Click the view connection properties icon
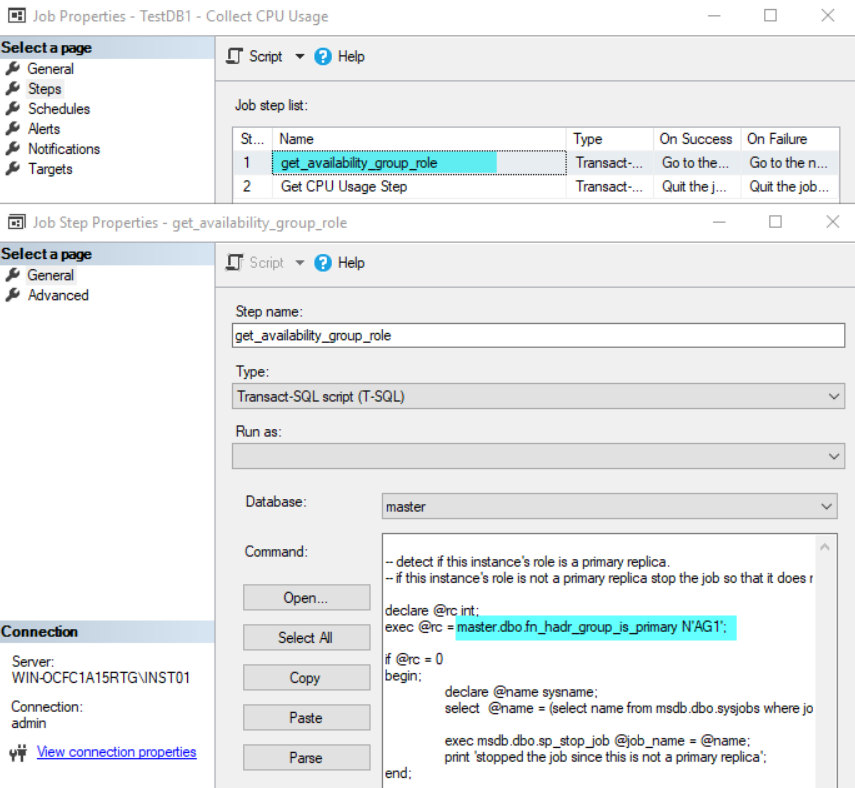This screenshot has height=788, width=855. [19, 752]
